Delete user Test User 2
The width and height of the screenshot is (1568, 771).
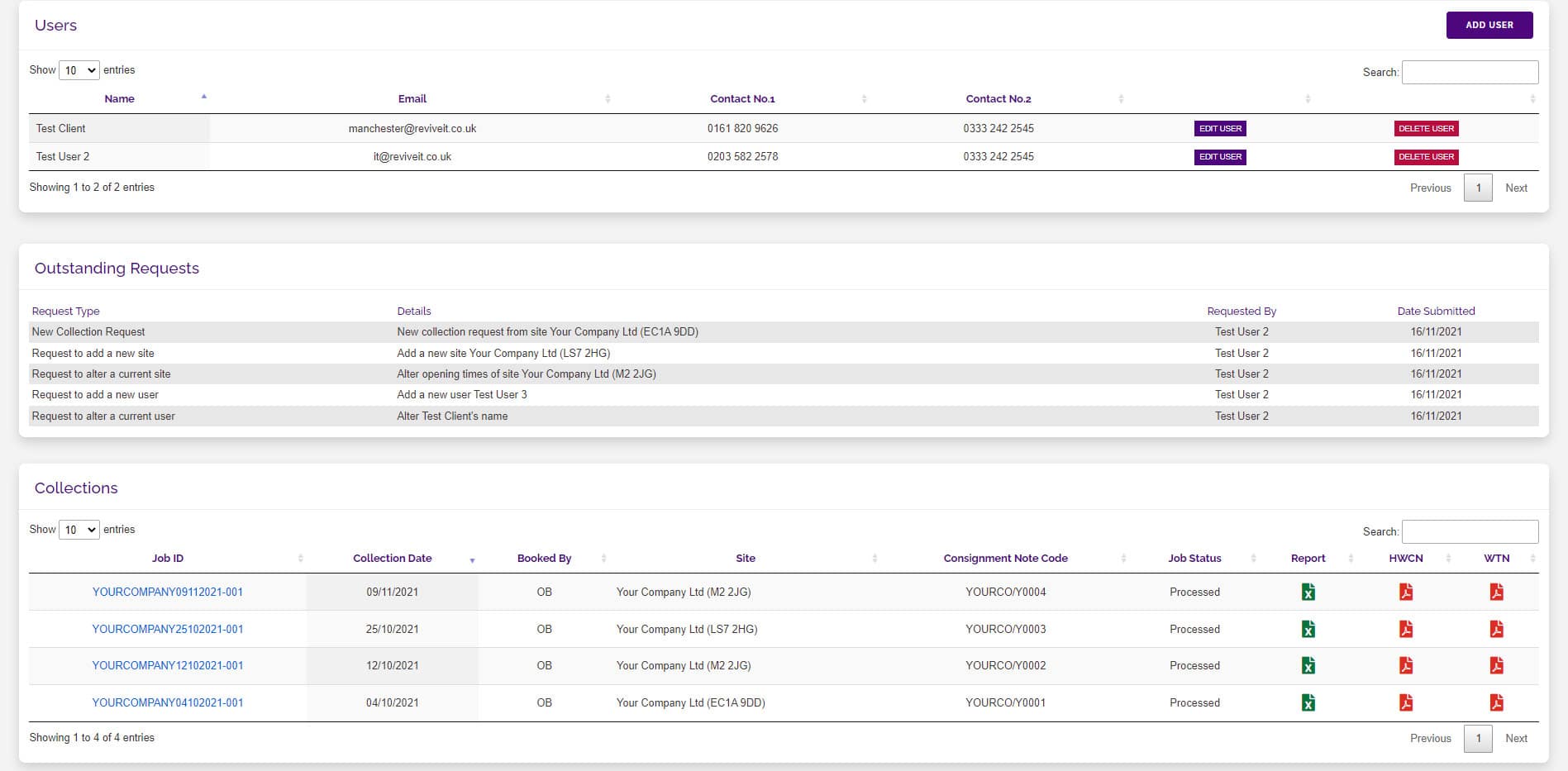point(1426,157)
